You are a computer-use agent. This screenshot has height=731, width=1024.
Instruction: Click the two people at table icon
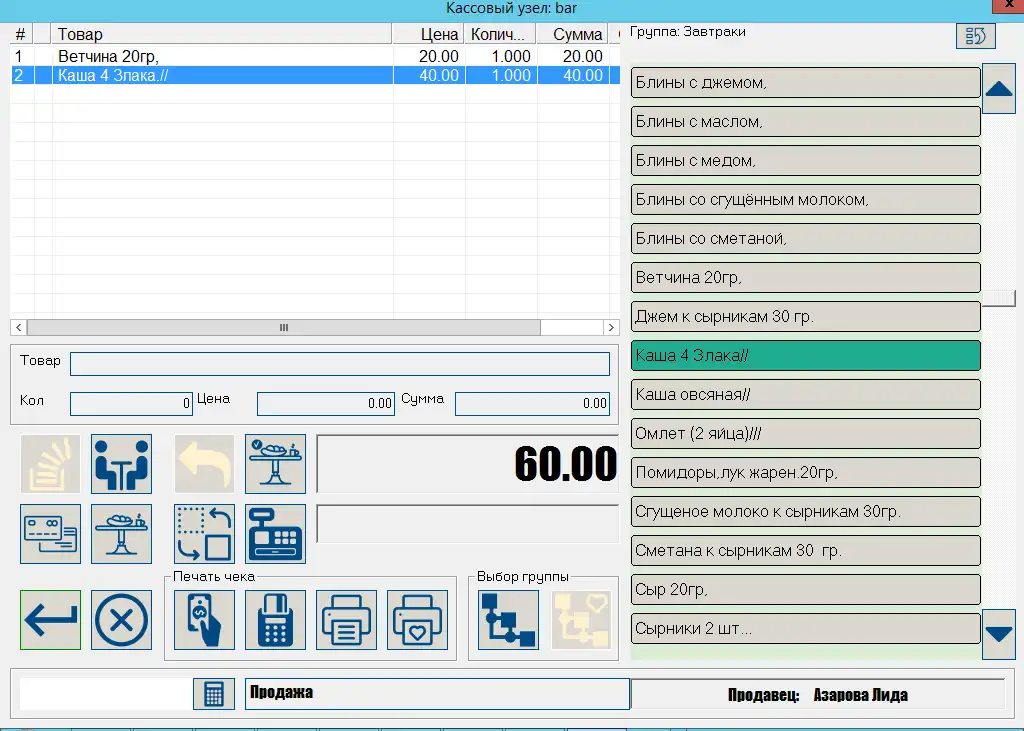[121, 464]
